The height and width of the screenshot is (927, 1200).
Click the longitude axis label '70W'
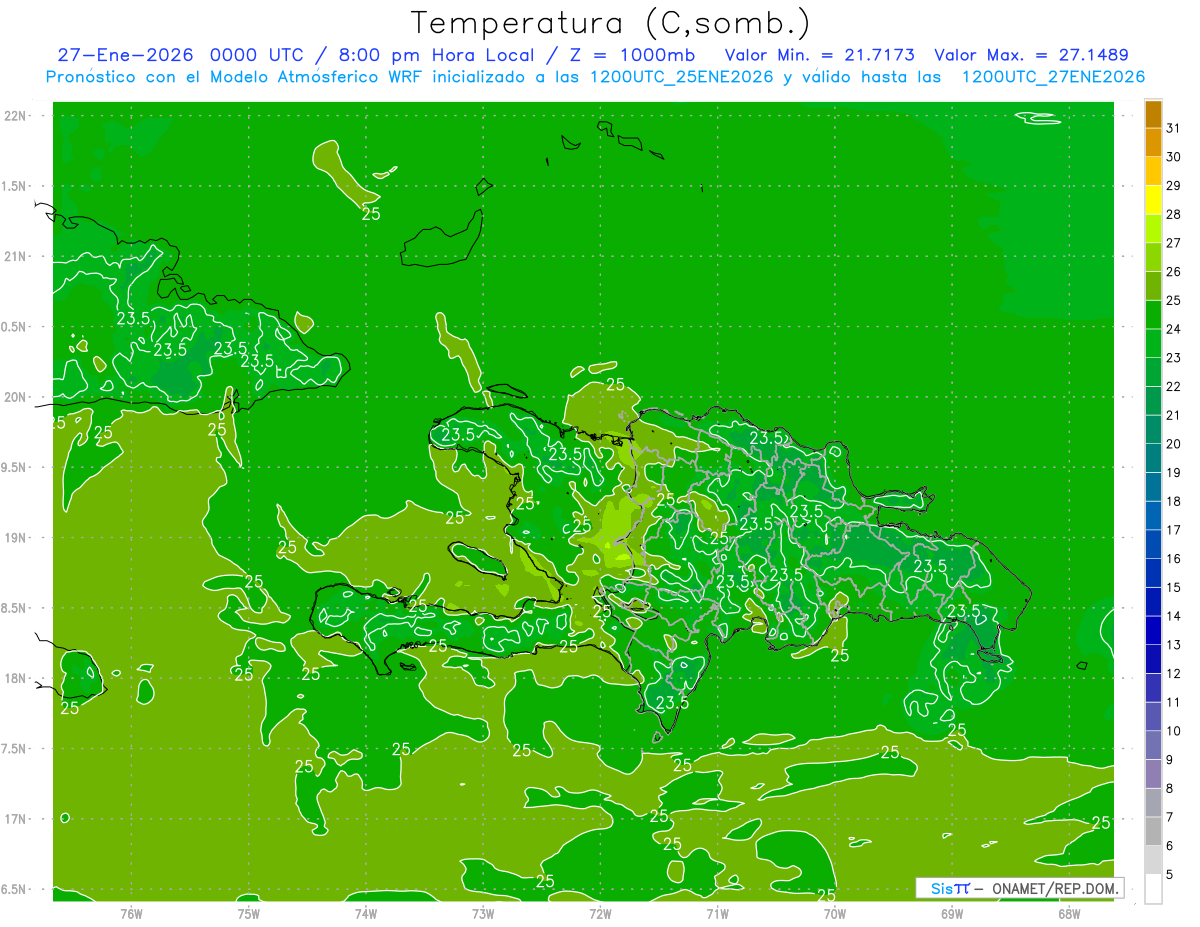835,914
